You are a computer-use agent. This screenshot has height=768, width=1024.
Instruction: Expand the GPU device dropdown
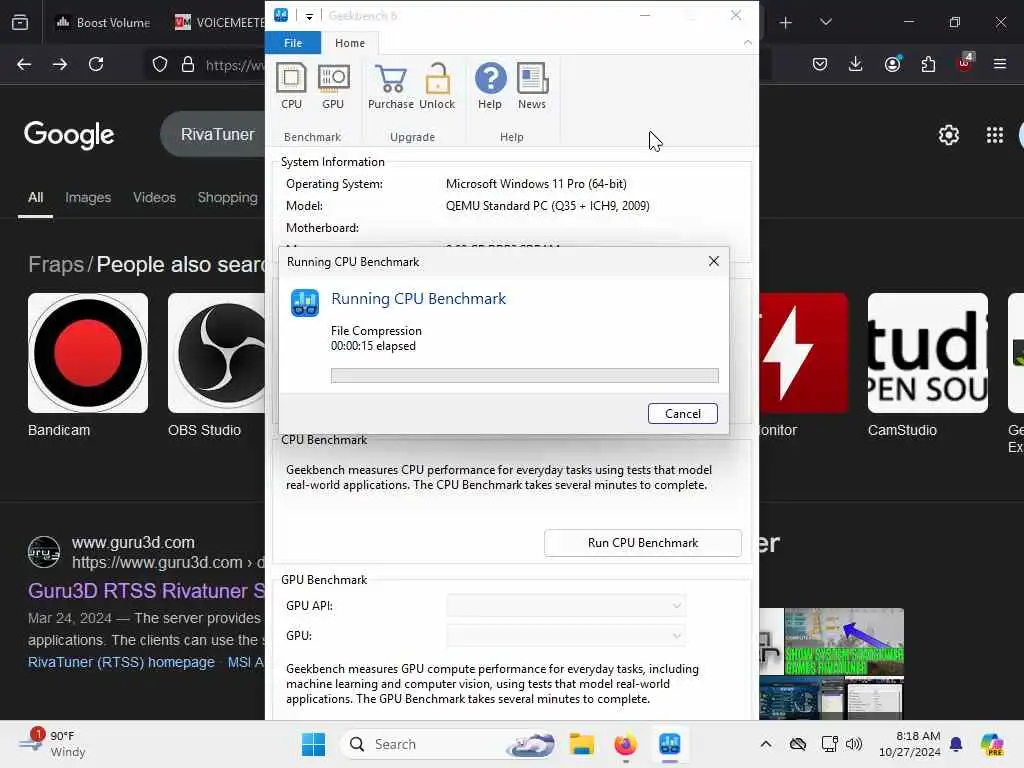click(x=566, y=635)
